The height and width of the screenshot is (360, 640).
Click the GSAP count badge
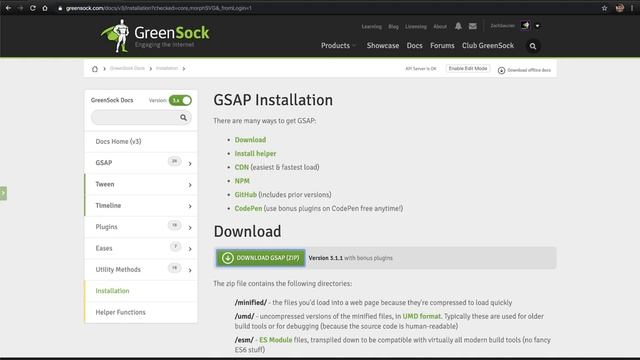tap(174, 161)
